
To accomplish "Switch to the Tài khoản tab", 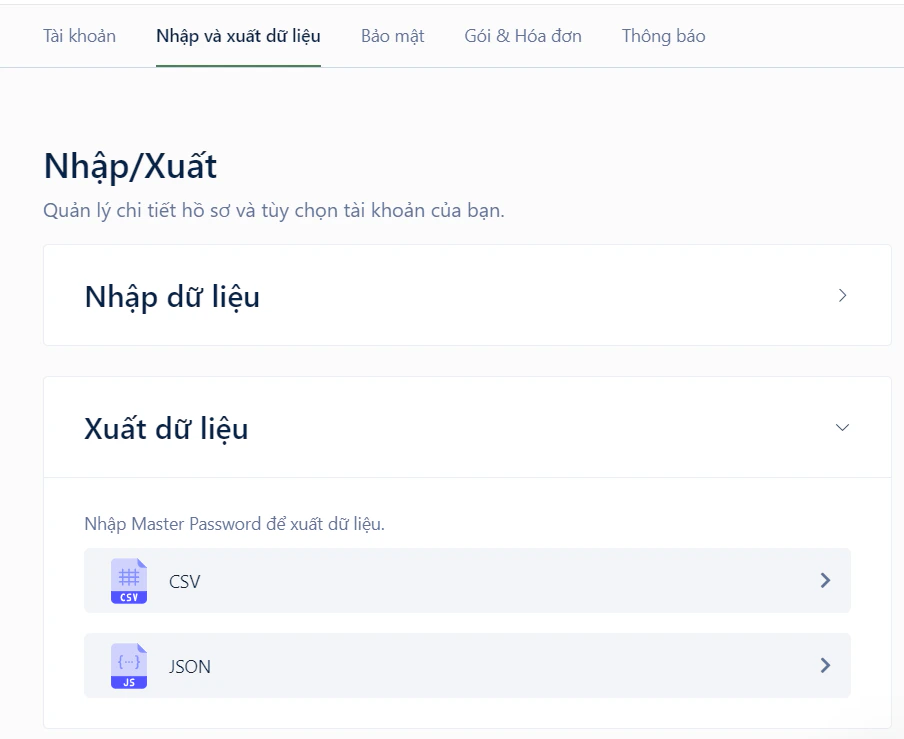I will tap(79, 35).
